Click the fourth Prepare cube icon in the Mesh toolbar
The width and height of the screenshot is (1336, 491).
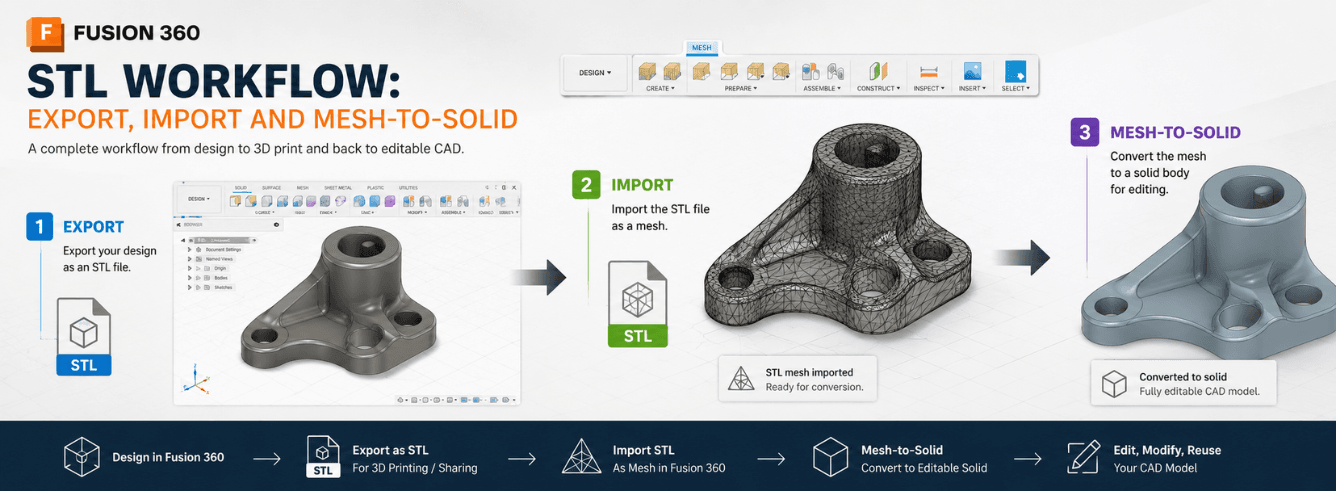point(781,71)
